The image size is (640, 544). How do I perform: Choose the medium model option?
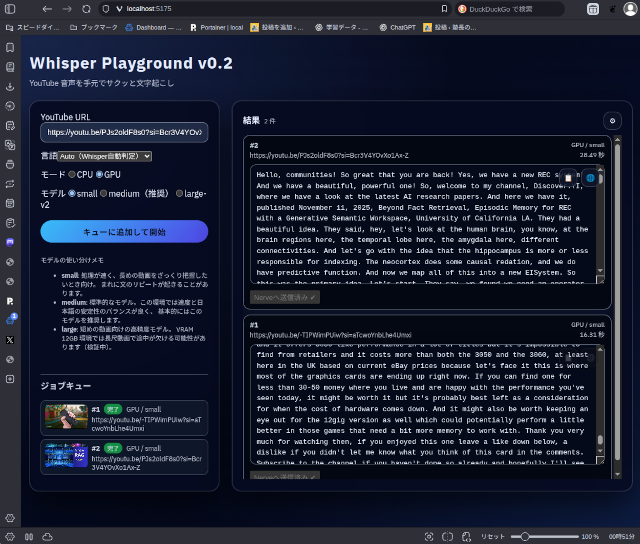(104, 193)
